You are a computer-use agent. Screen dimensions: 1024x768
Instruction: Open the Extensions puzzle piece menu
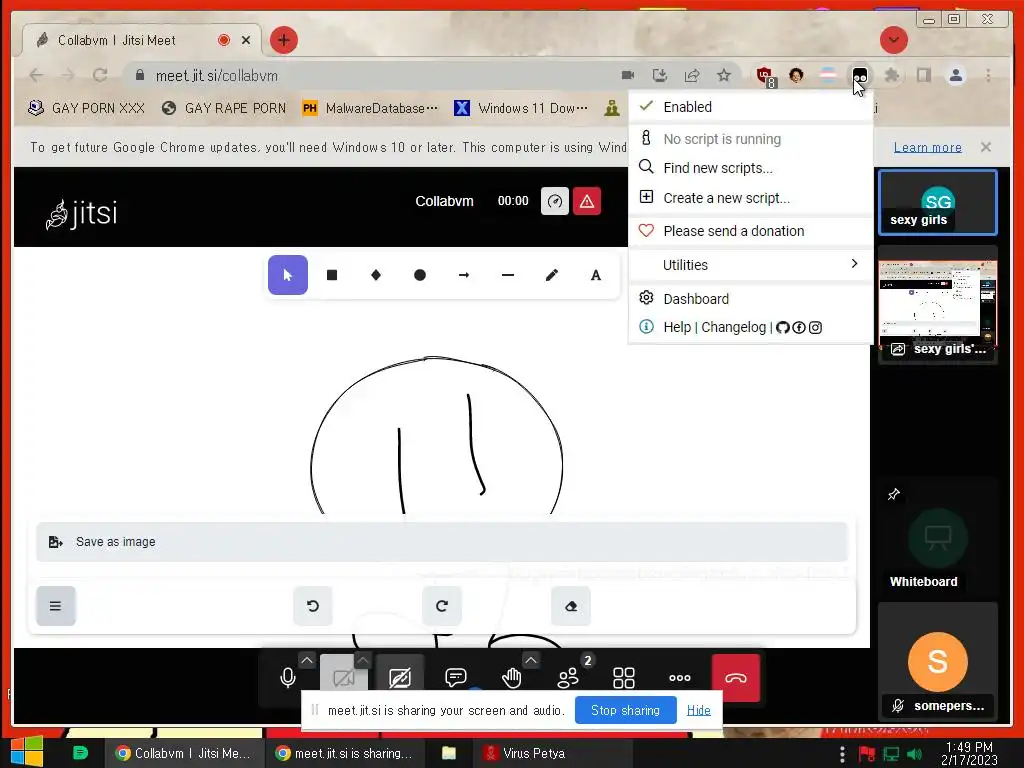click(891, 76)
